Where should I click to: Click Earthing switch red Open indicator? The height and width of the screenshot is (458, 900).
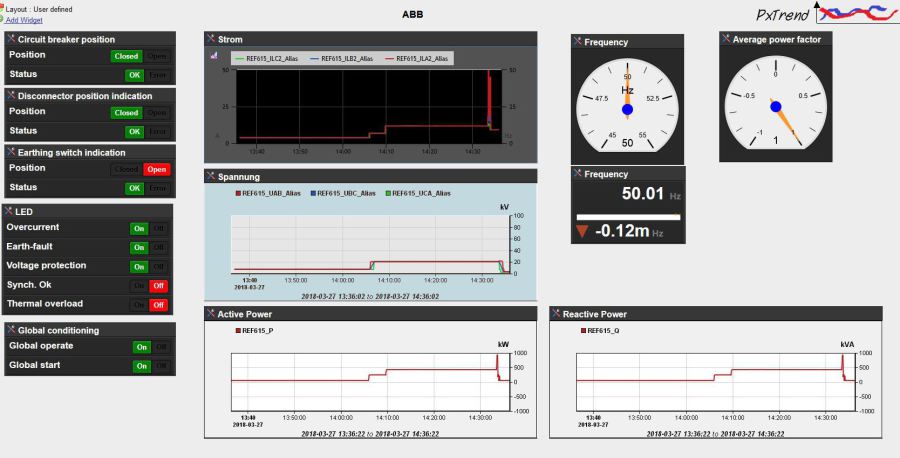(x=157, y=169)
